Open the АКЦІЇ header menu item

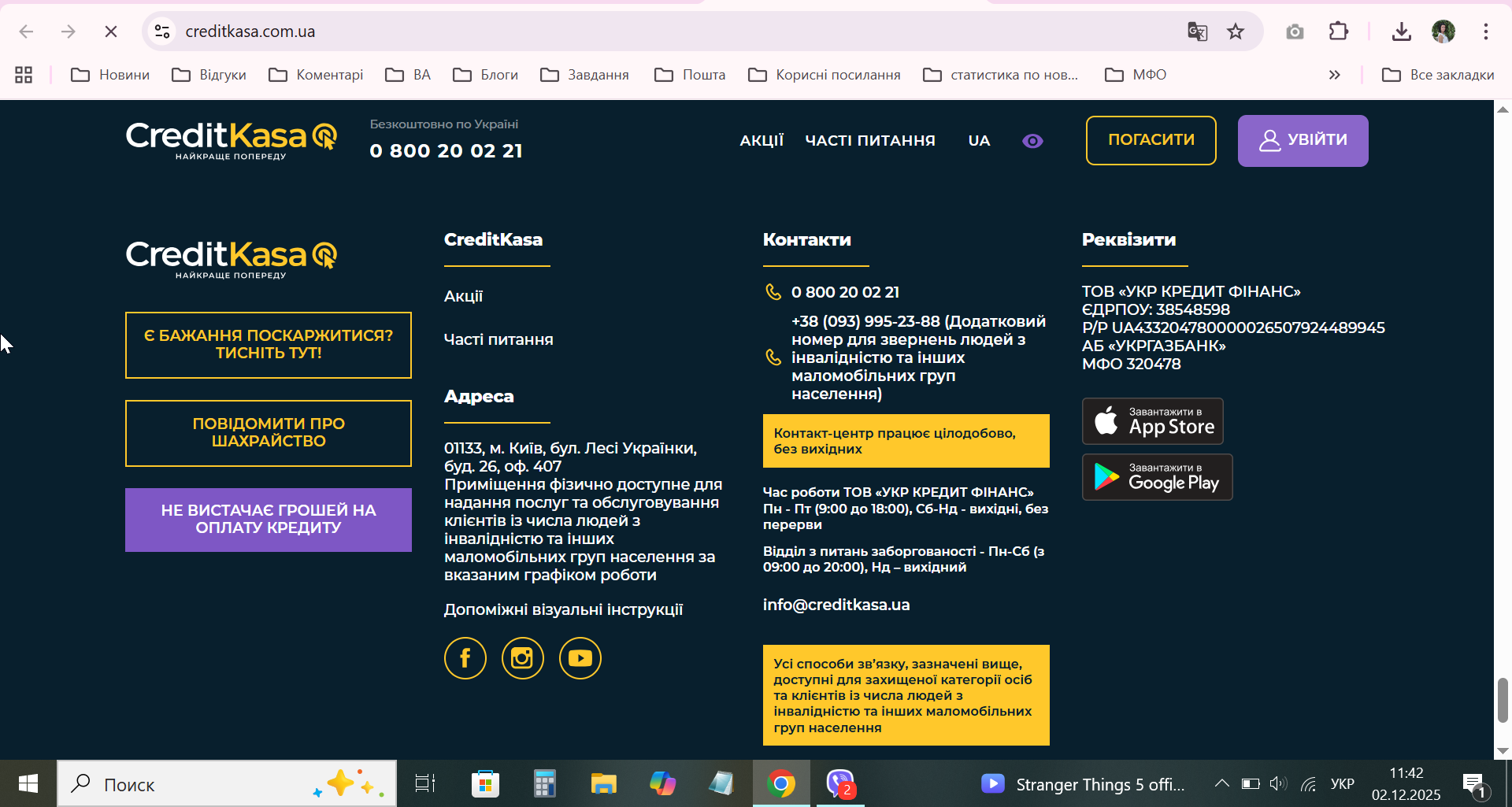tap(762, 140)
